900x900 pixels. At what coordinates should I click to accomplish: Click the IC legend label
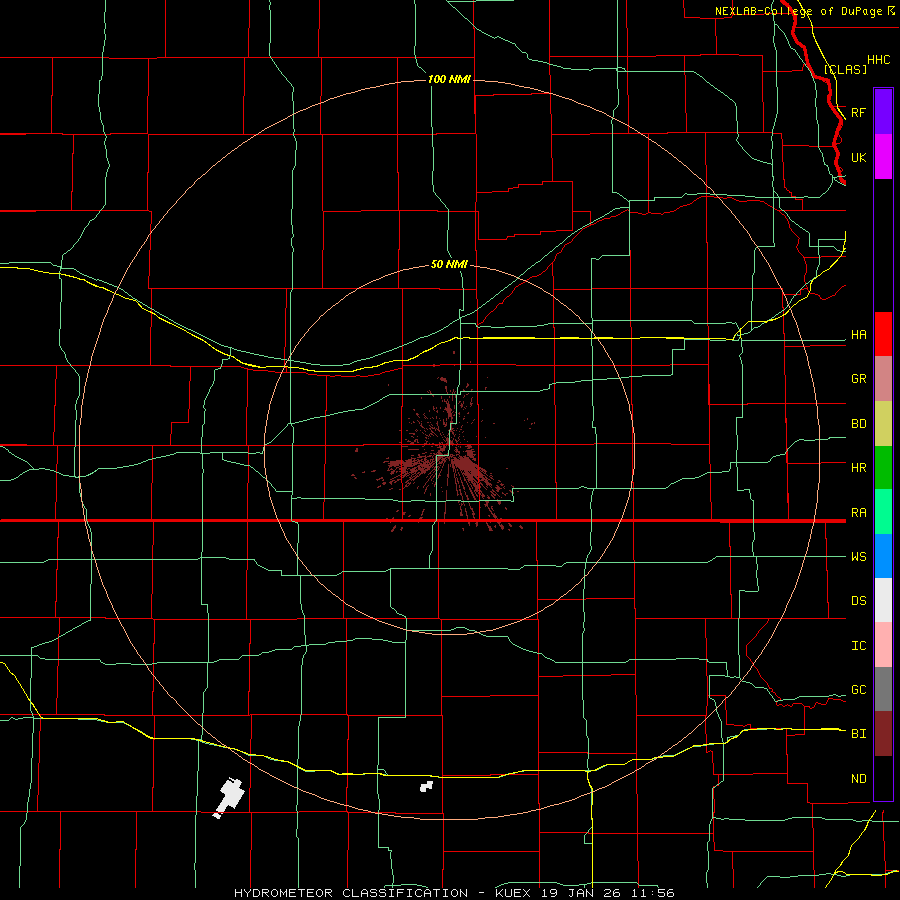point(859,646)
